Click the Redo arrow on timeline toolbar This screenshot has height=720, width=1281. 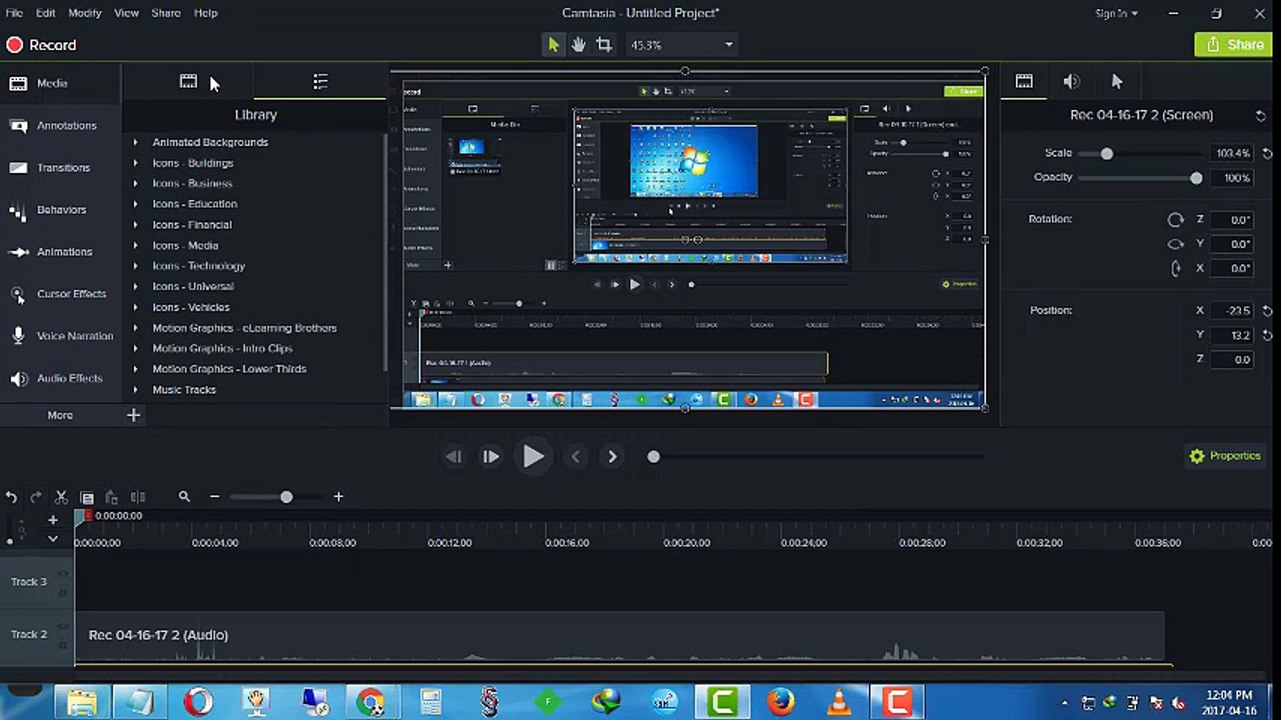pyautogui.click(x=36, y=497)
